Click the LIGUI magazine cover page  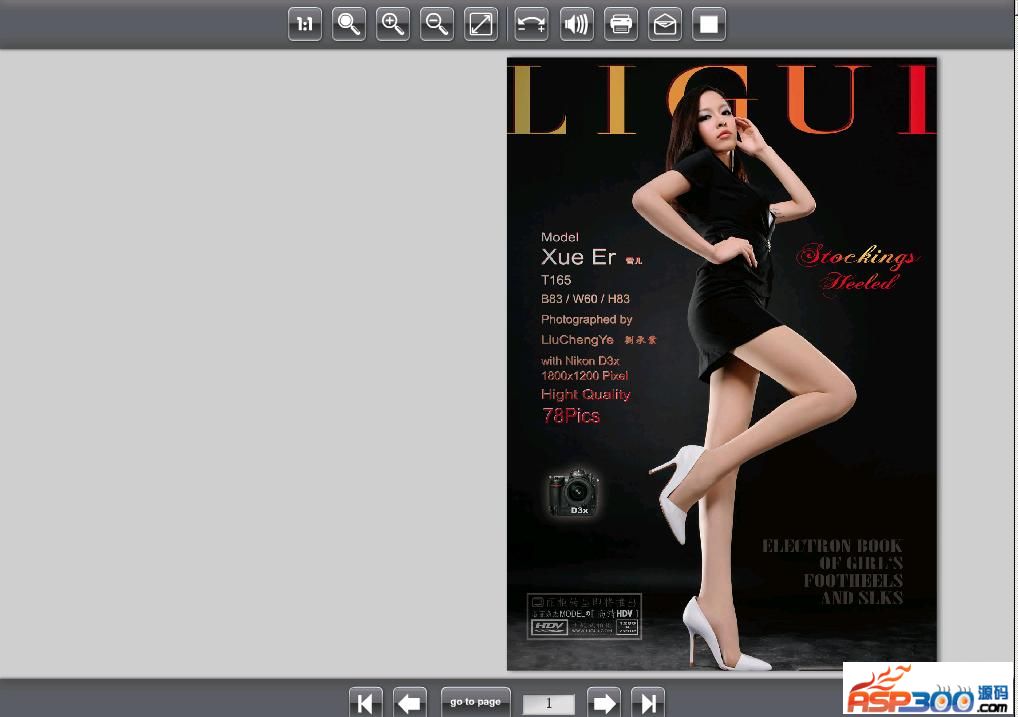(x=721, y=400)
